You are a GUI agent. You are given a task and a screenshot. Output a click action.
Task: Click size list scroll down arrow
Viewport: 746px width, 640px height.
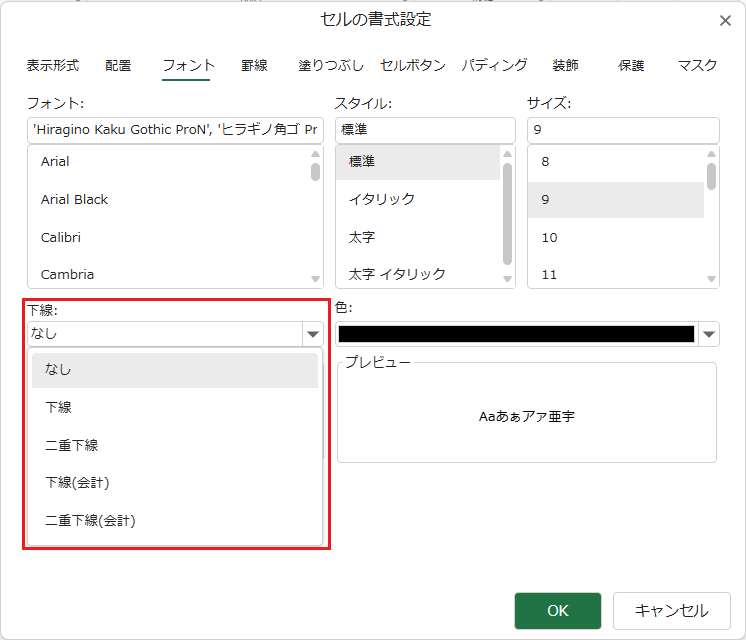[711, 279]
